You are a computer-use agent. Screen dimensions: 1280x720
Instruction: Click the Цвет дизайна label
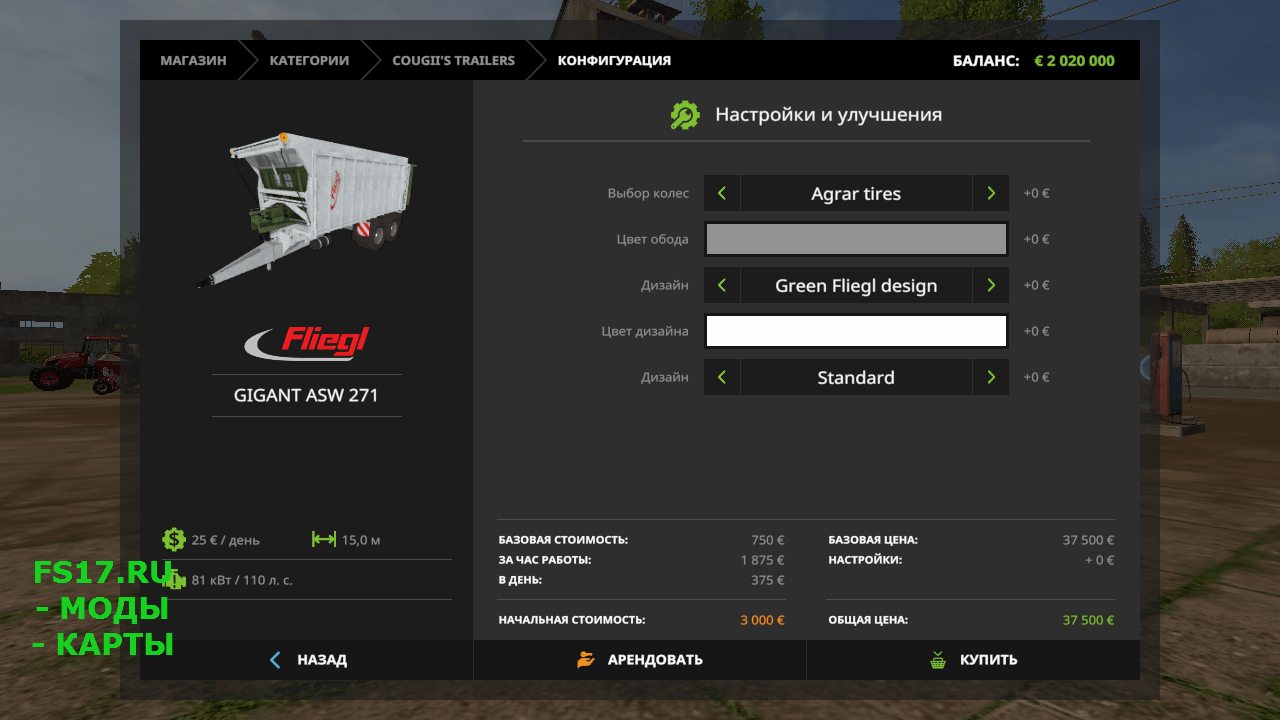[645, 331]
